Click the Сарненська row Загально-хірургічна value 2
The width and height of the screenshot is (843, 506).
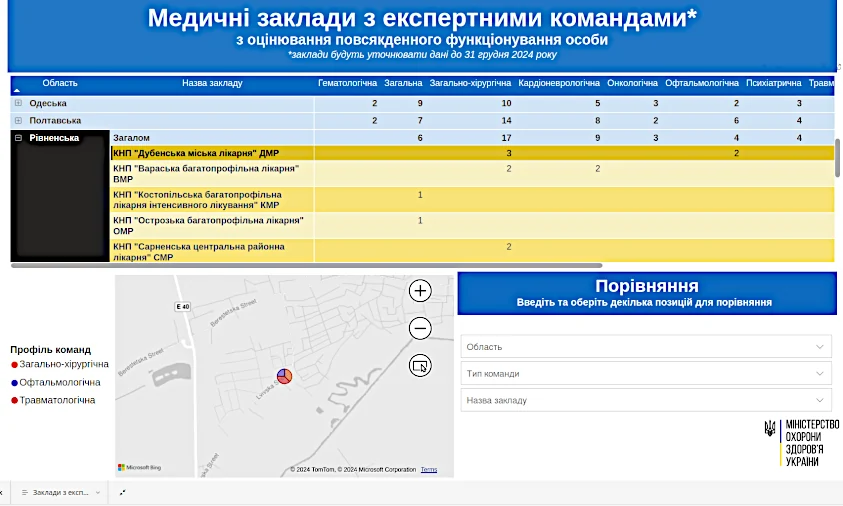pyautogui.click(x=509, y=246)
